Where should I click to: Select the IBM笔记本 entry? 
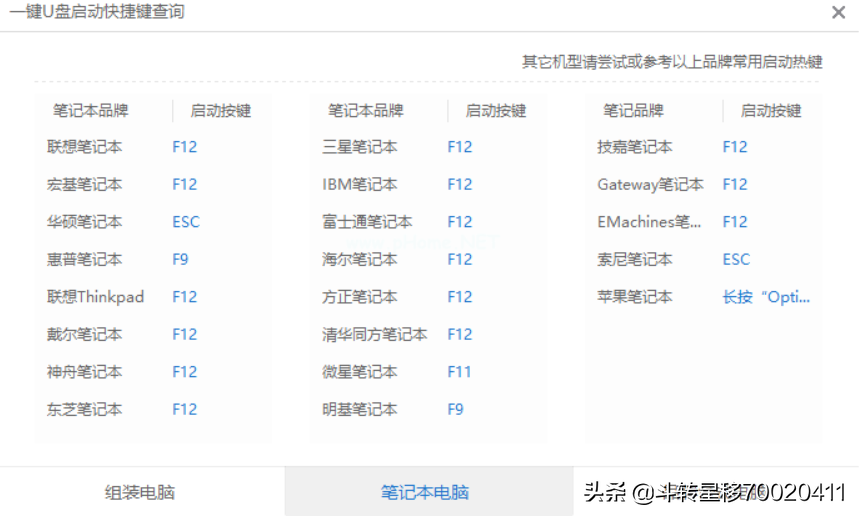pos(360,184)
